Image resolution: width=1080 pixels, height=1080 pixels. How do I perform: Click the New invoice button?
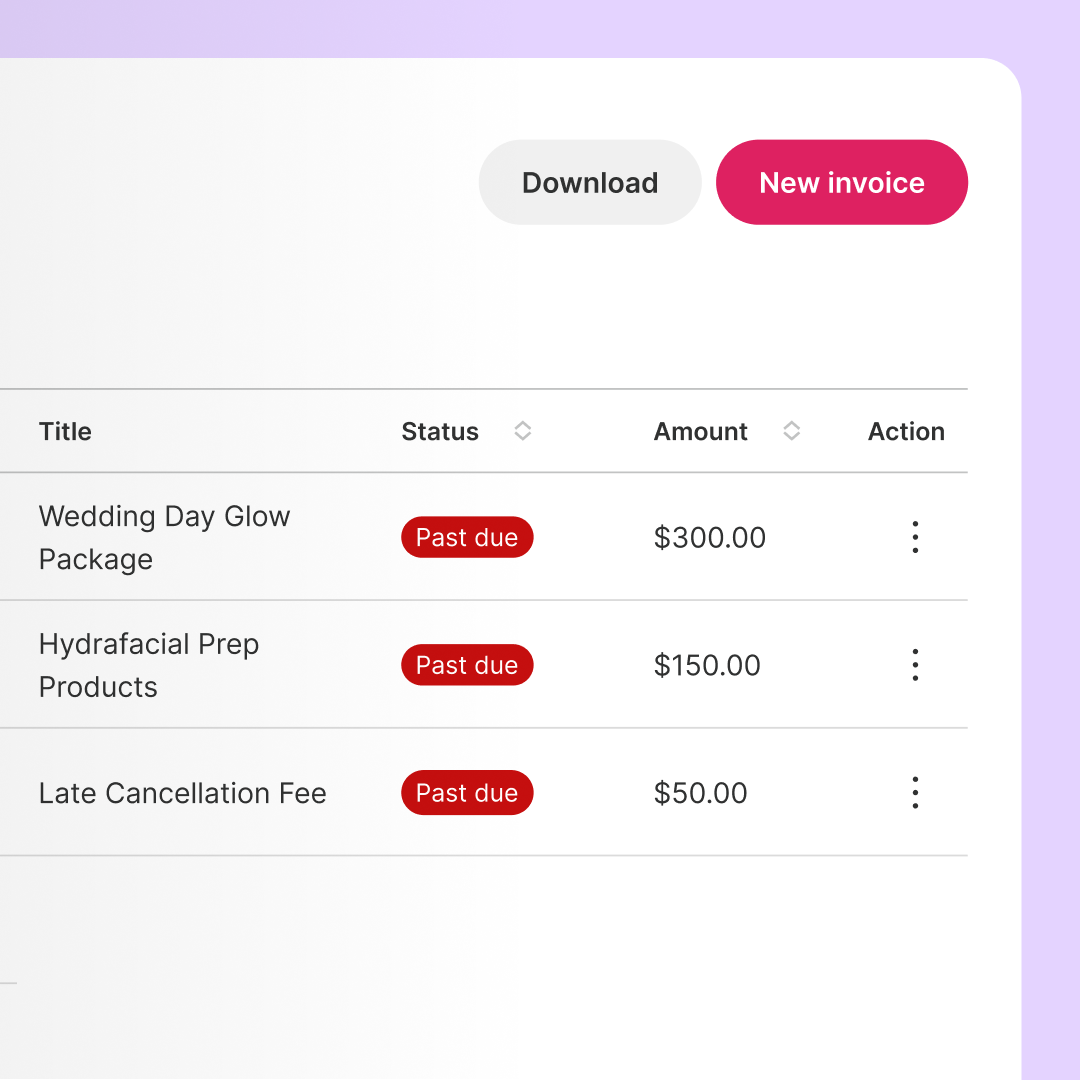[841, 182]
